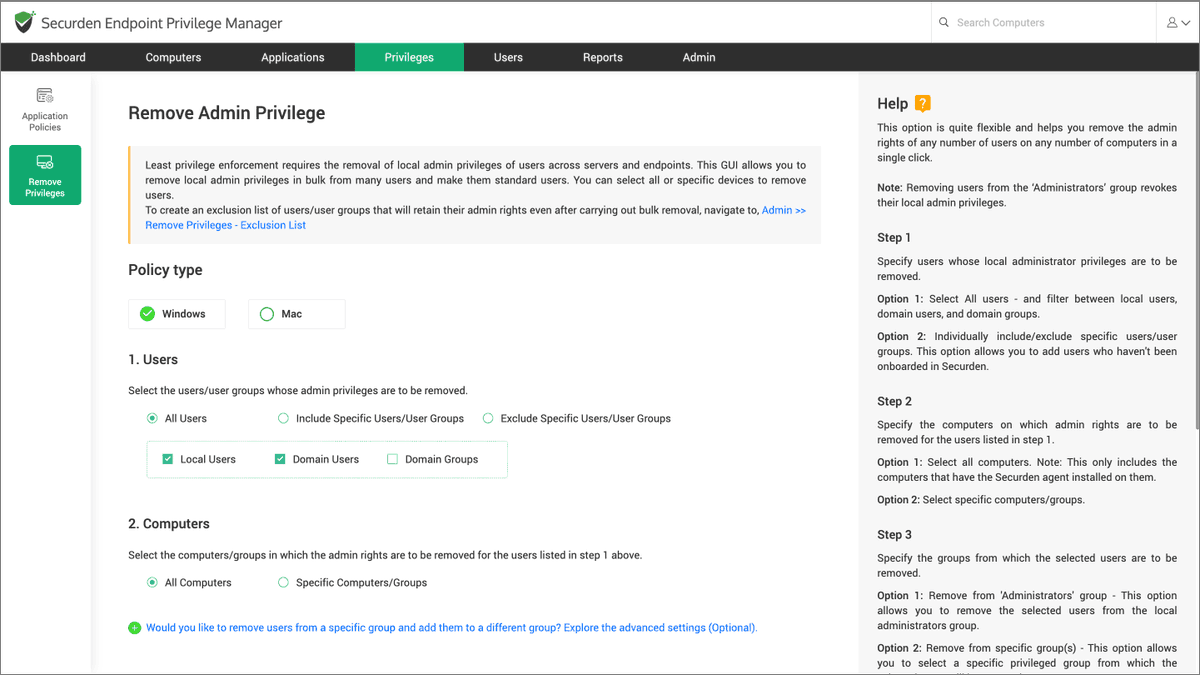Viewport: 1200px width, 675px height.
Task: Go to the Admin tab
Action: 699,57
